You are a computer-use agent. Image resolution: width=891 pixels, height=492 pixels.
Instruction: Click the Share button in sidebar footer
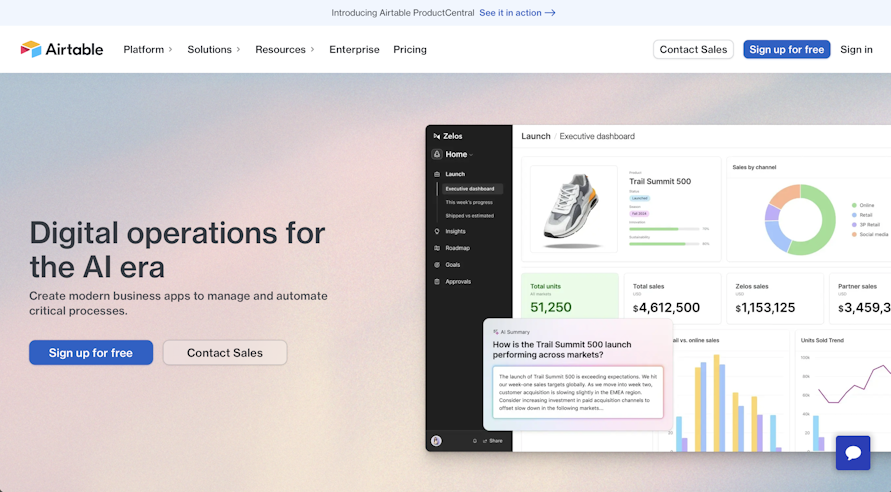493,441
